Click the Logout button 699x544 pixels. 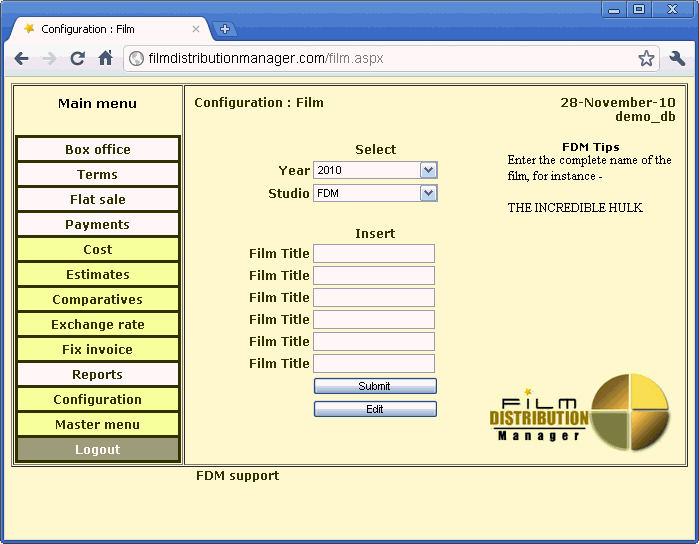point(98,450)
